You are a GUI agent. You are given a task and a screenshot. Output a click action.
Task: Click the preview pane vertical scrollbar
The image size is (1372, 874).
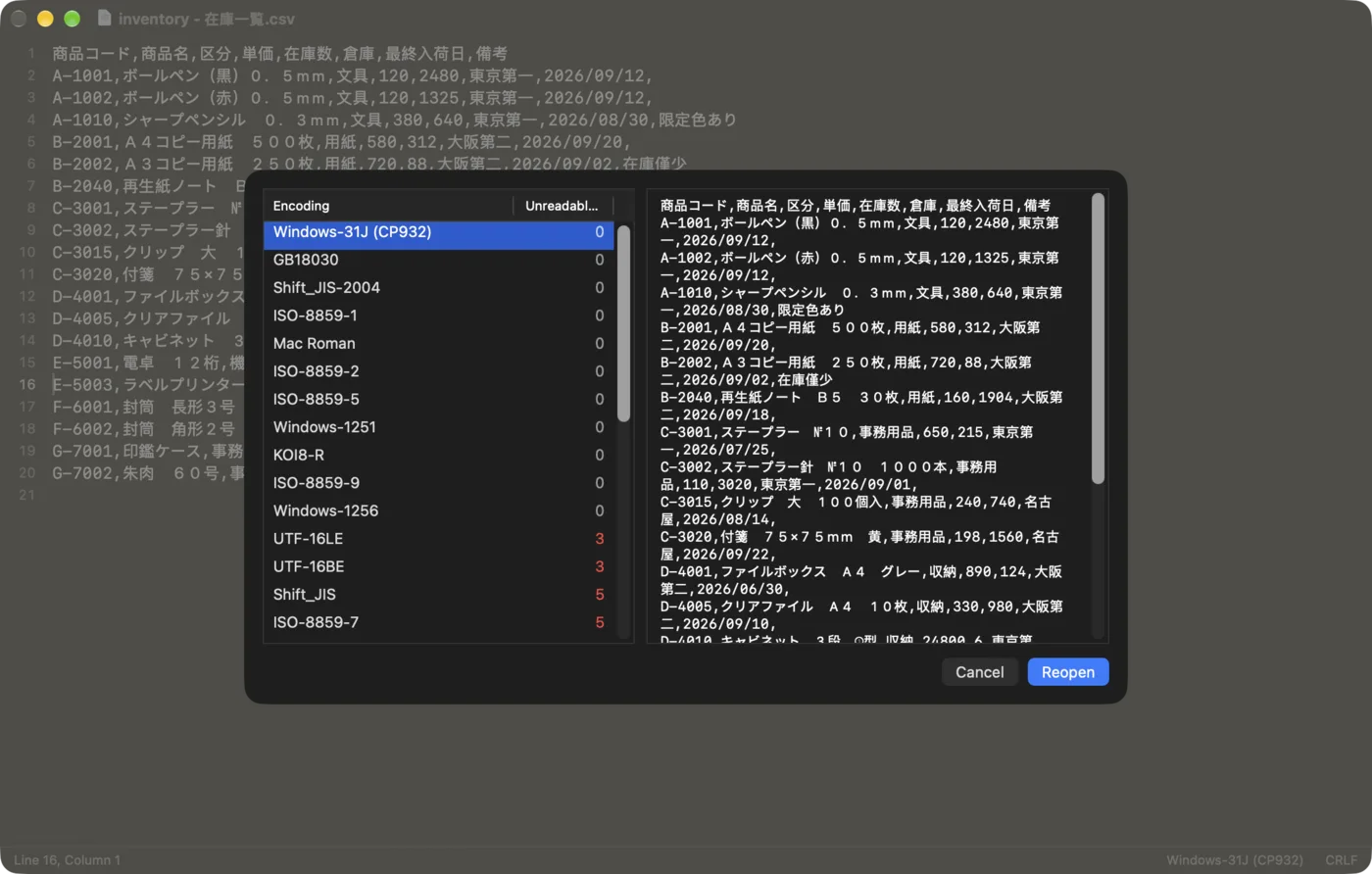(1098, 338)
